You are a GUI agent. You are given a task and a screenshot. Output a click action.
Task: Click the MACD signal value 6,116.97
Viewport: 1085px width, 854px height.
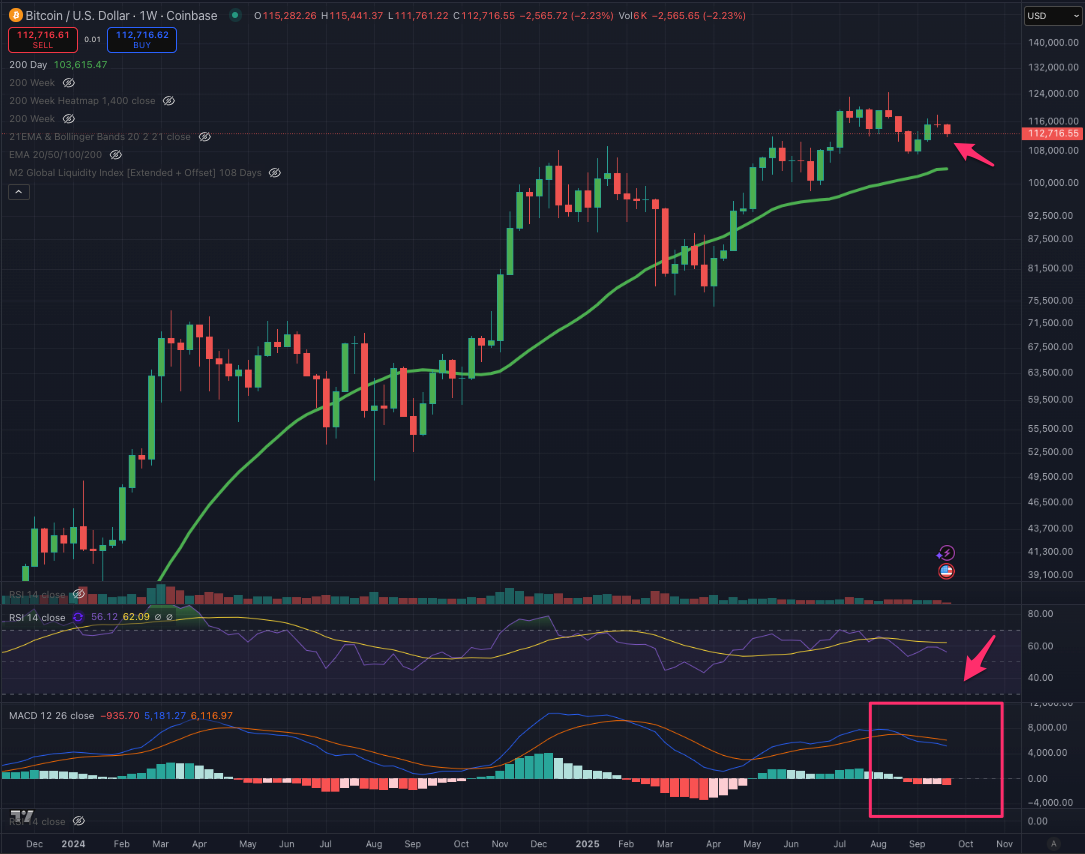click(x=212, y=716)
